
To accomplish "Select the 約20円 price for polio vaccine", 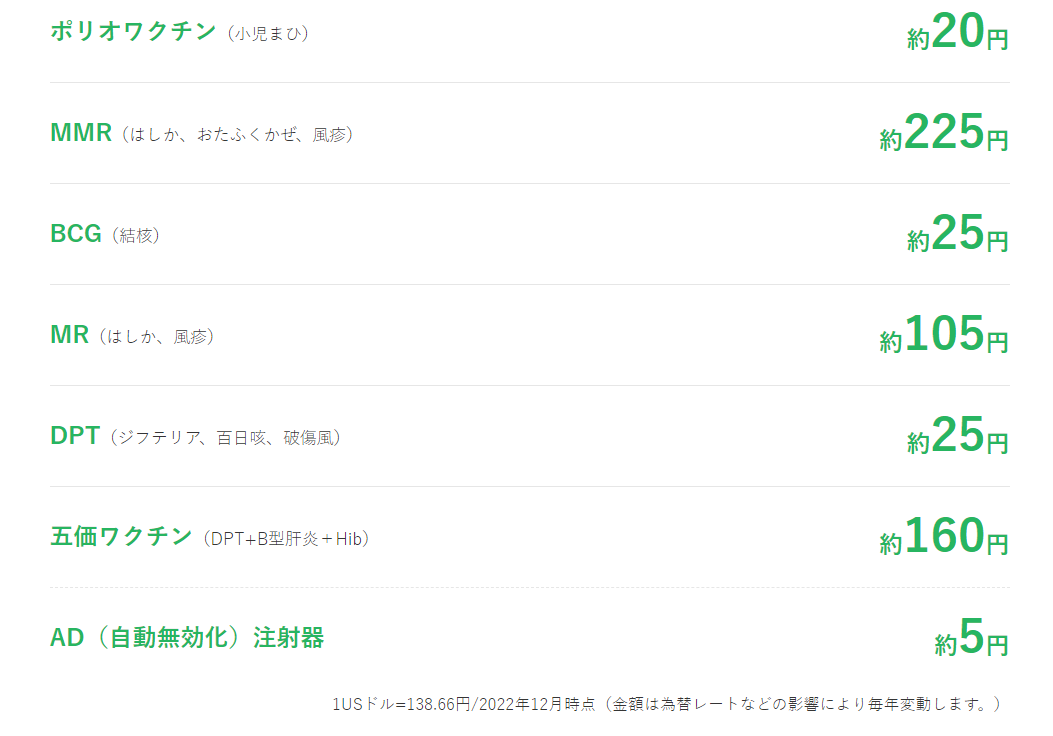I will [x=958, y=32].
